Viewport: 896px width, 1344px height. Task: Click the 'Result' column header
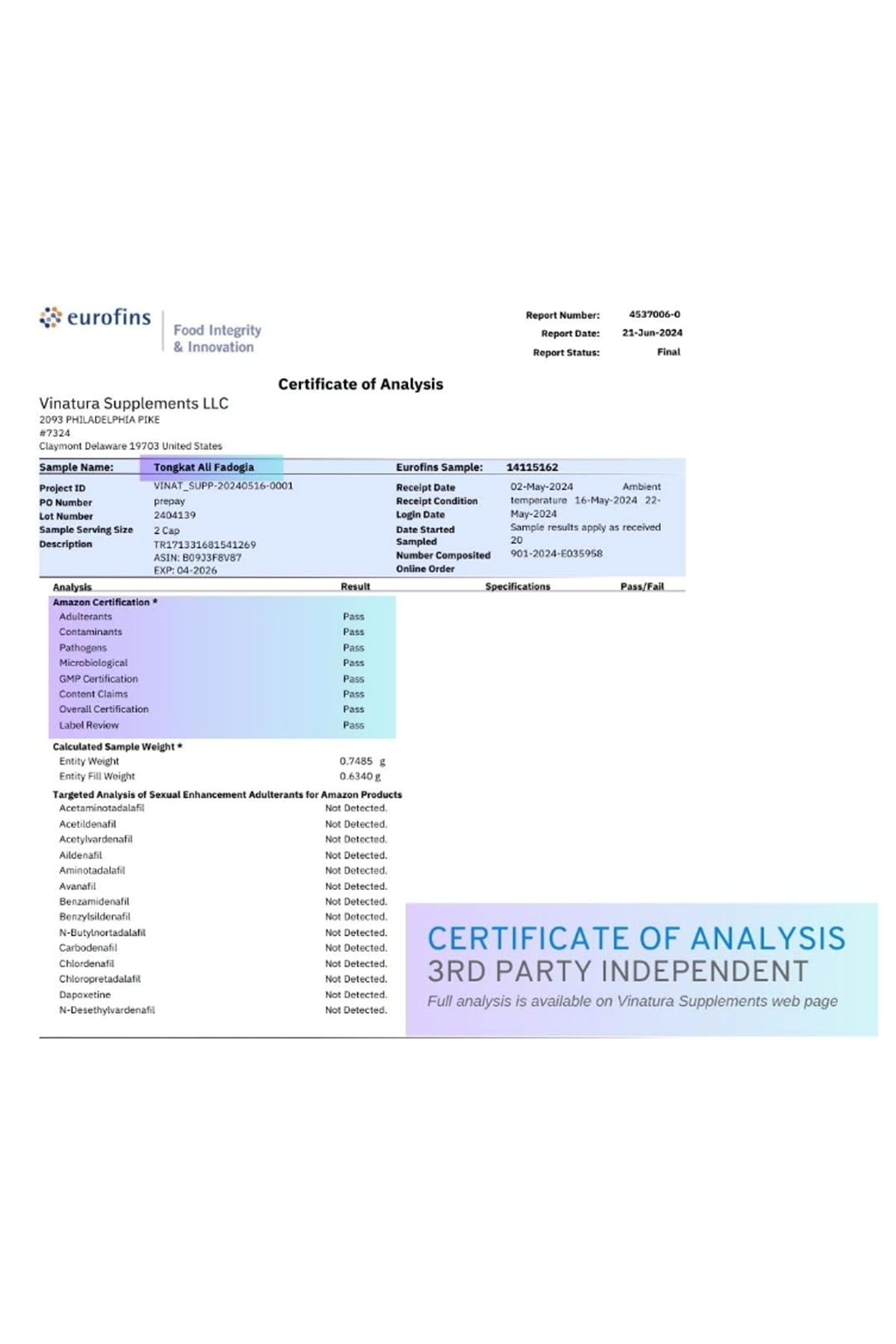355,586
